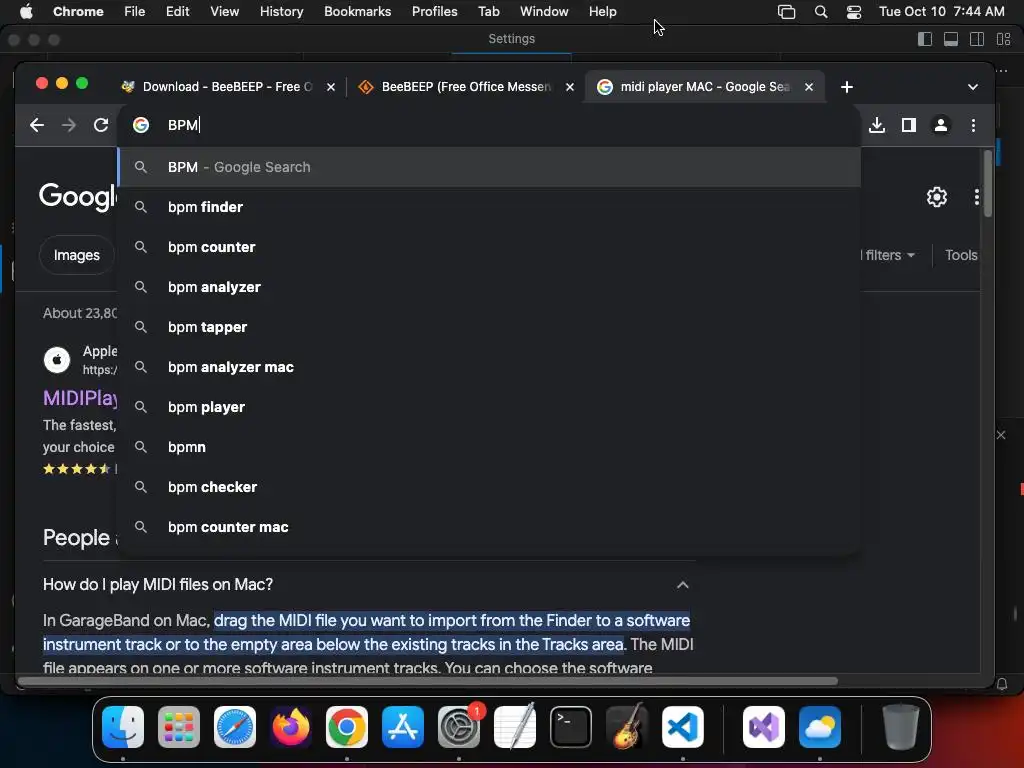Click the Chrome forward arrow button
Image resolution: width=1024 pixels, height=768 pixels.
click(x=69, y=125)
